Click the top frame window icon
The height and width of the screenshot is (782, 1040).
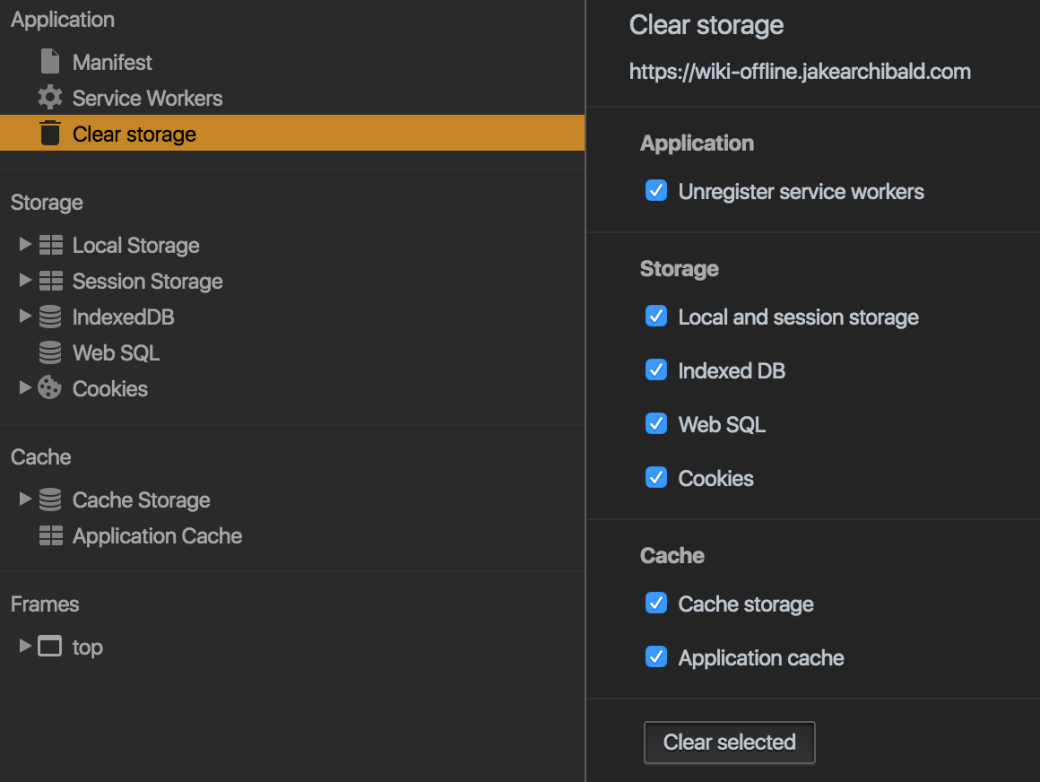point(50,646)
